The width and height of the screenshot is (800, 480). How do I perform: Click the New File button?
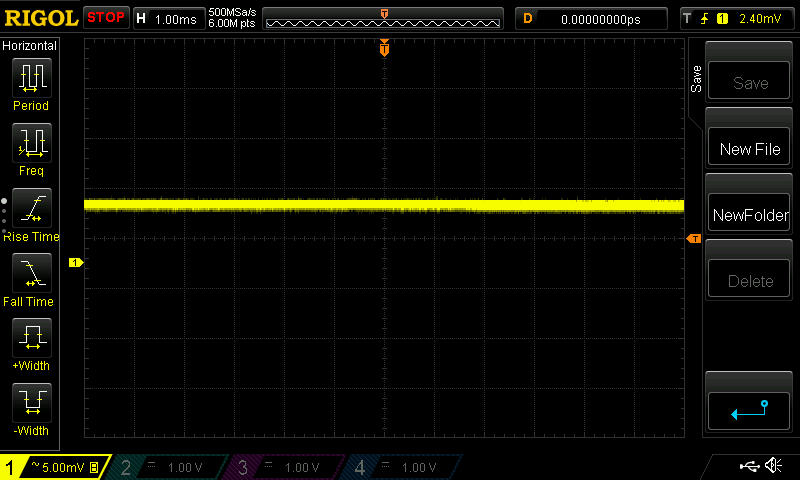pyautogui.click(x=749, y=147)
